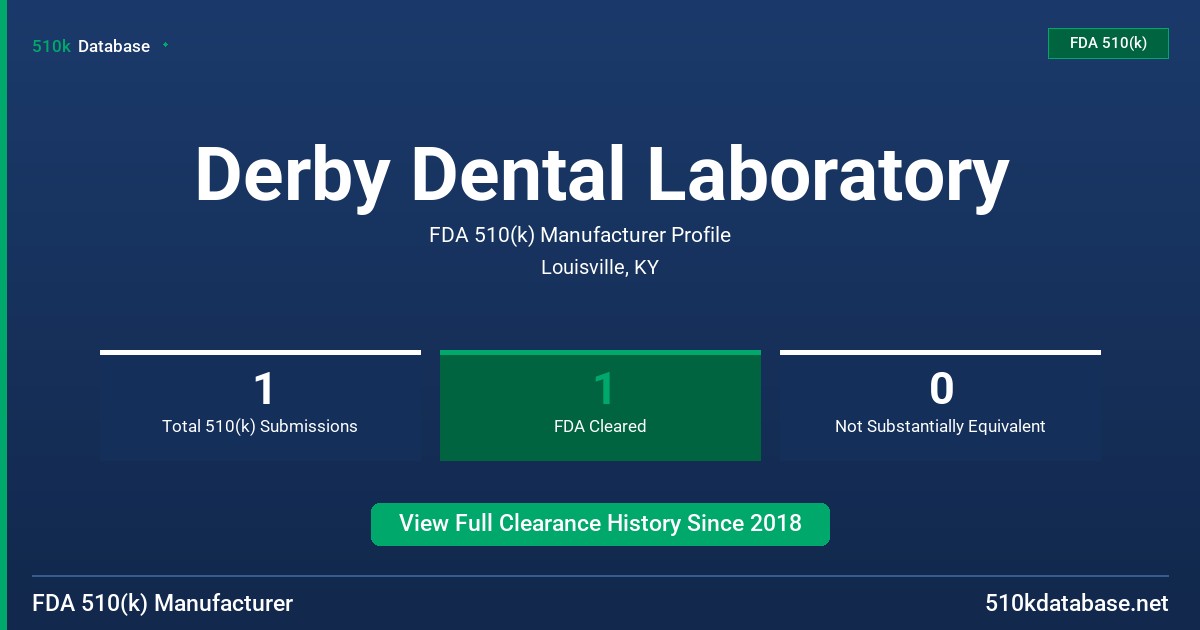Click the FDA 510(k) Manufacturer Profile subtitle
This screenshot has width=1200, height=630.
click(580, 235)
